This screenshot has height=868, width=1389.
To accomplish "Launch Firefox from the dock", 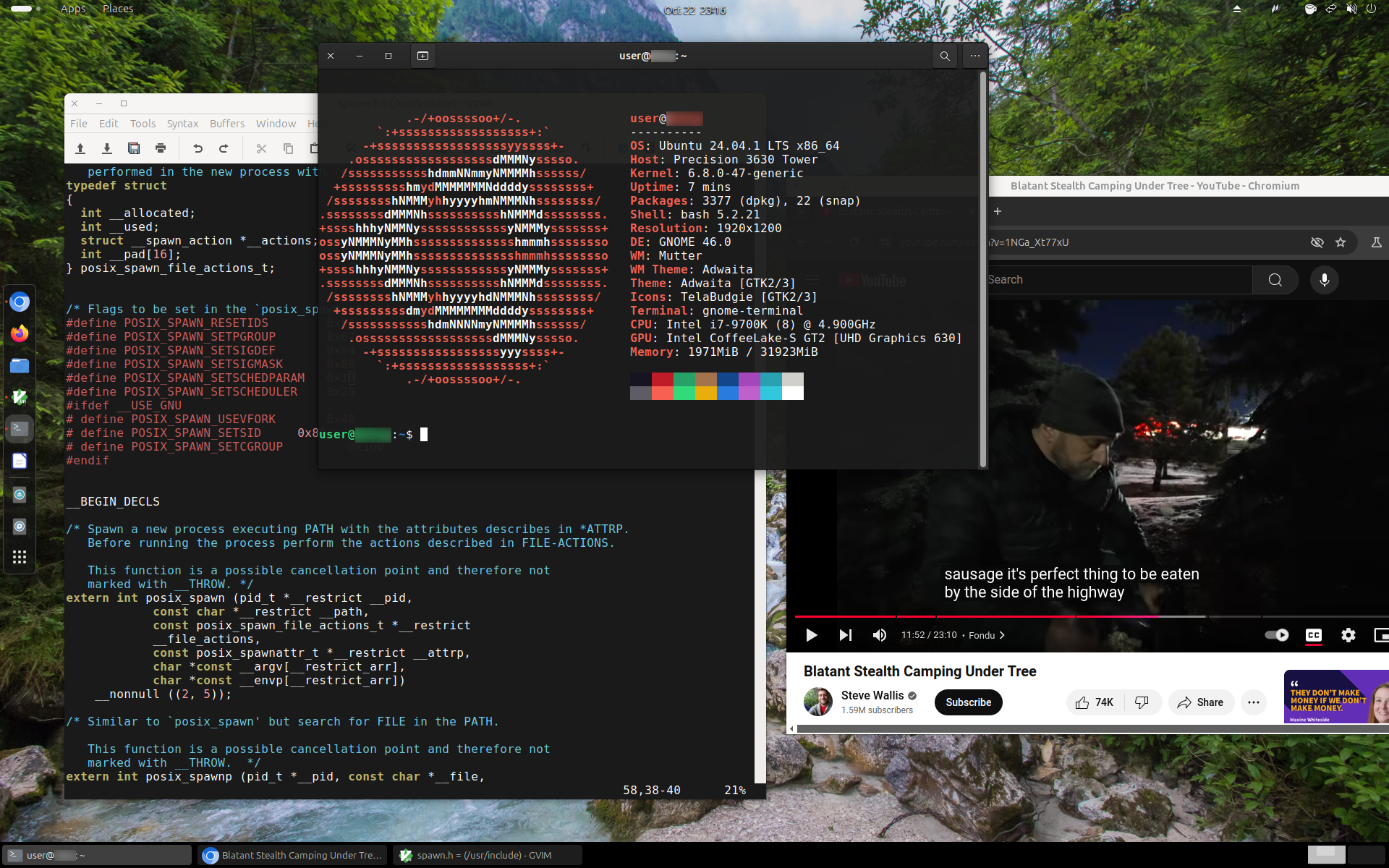I will [x=20, y=333].
